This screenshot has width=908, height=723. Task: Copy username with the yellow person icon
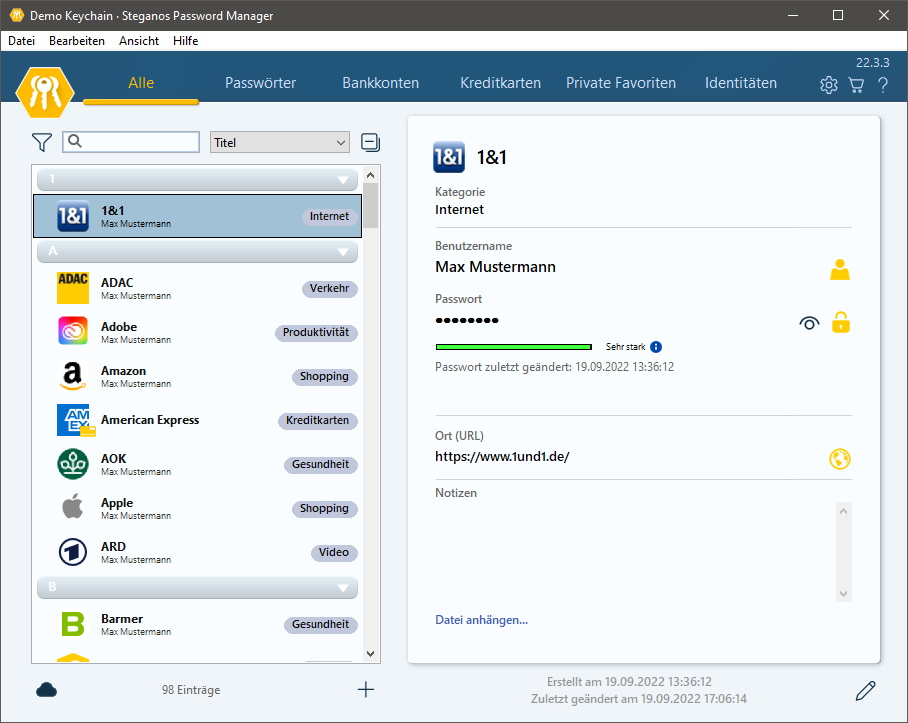(x=840, y=270)
